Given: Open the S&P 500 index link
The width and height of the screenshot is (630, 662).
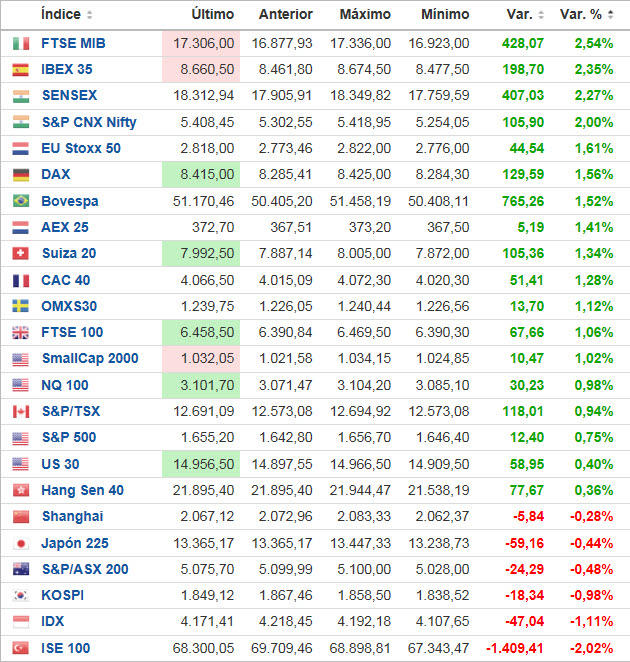Looking at the screenshot, I should 70,437.
